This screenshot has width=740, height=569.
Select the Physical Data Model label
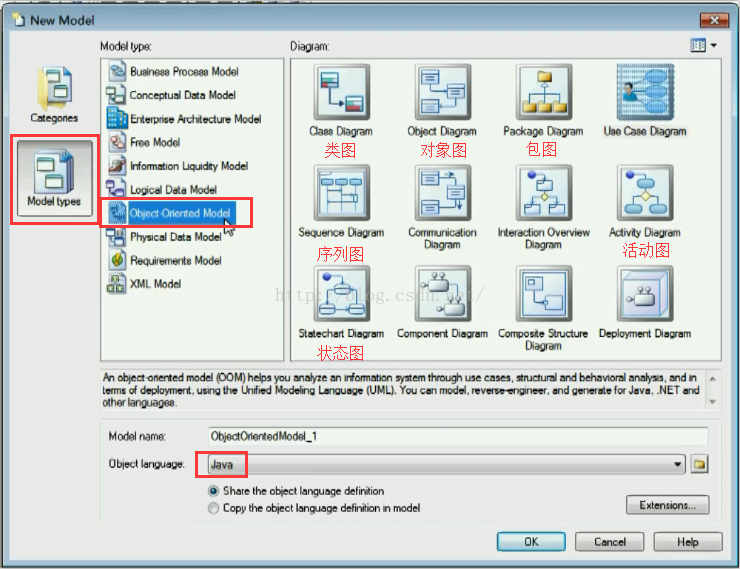tap(176, 237)
